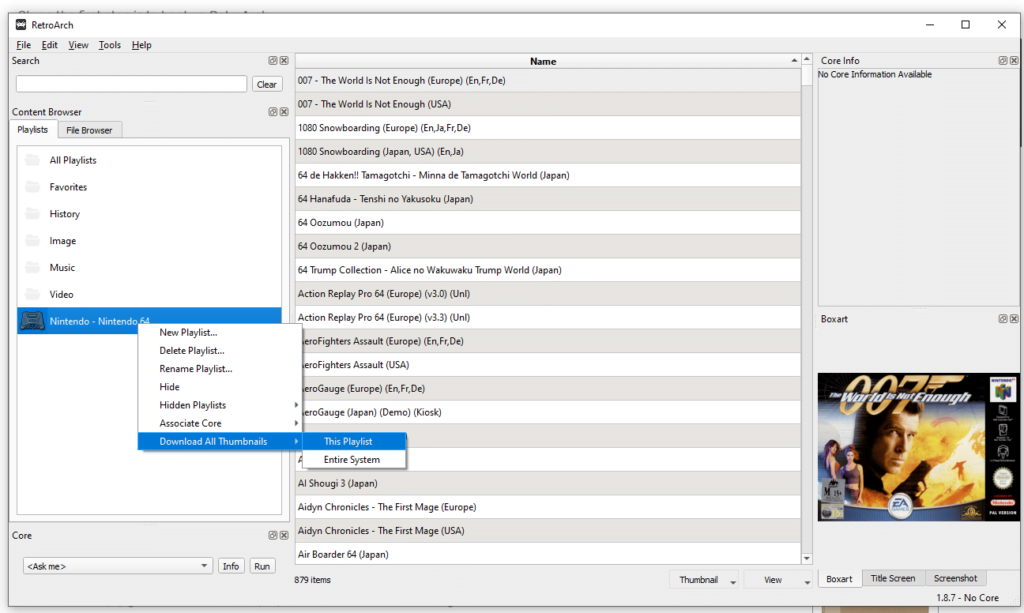Close the Boxart panel
Image resolution: width=1024 pixels, height=613 pixels.
[1014, 319]
